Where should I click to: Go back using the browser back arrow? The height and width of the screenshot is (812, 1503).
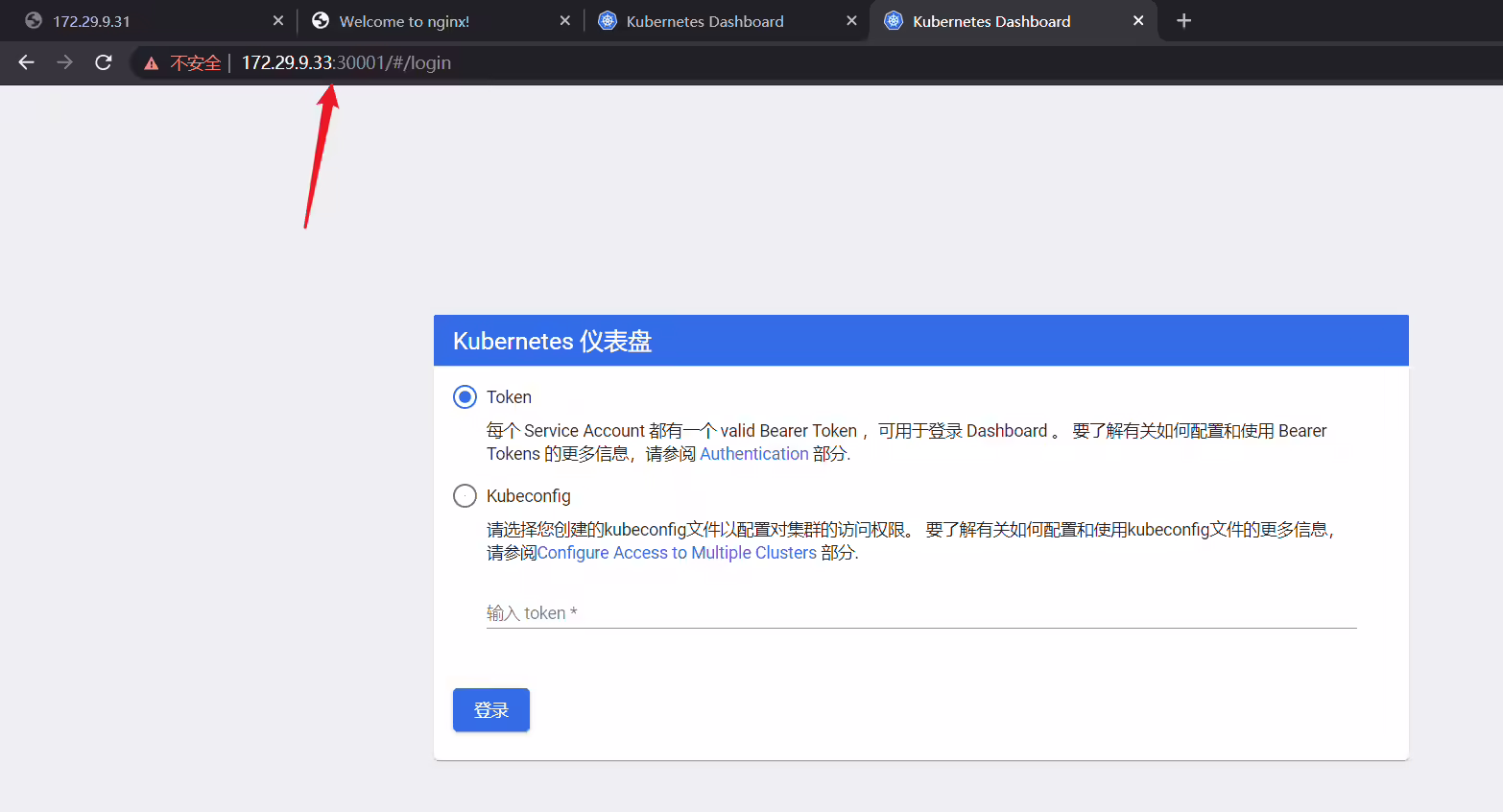(26, 62)
